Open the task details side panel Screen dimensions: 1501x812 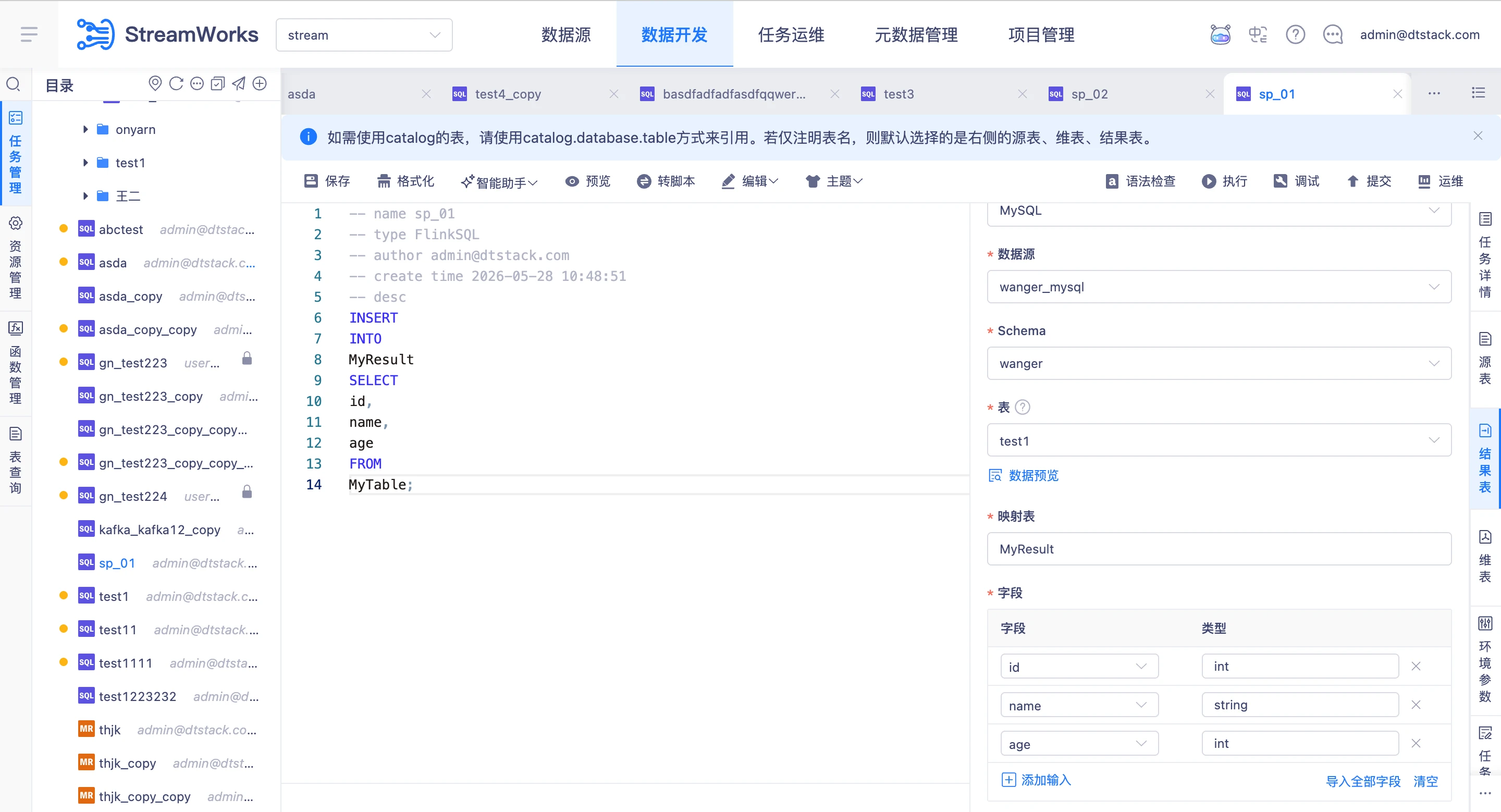(1485, 255)
